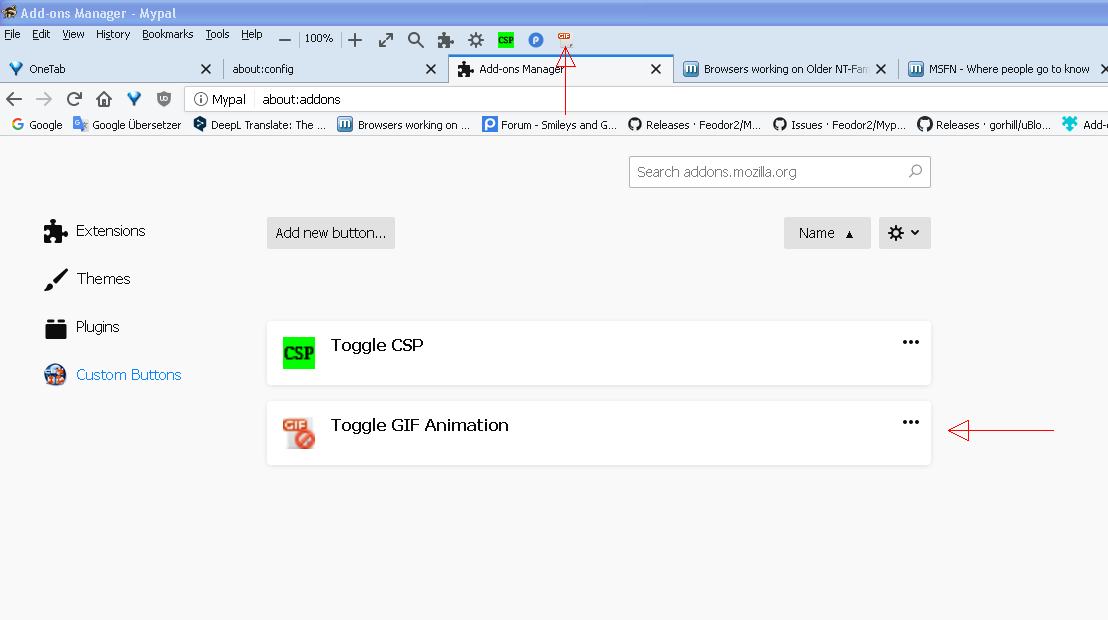Click the OneTab toolbar icon
This screenshot has width=1108, height=620.
(134, 99)
